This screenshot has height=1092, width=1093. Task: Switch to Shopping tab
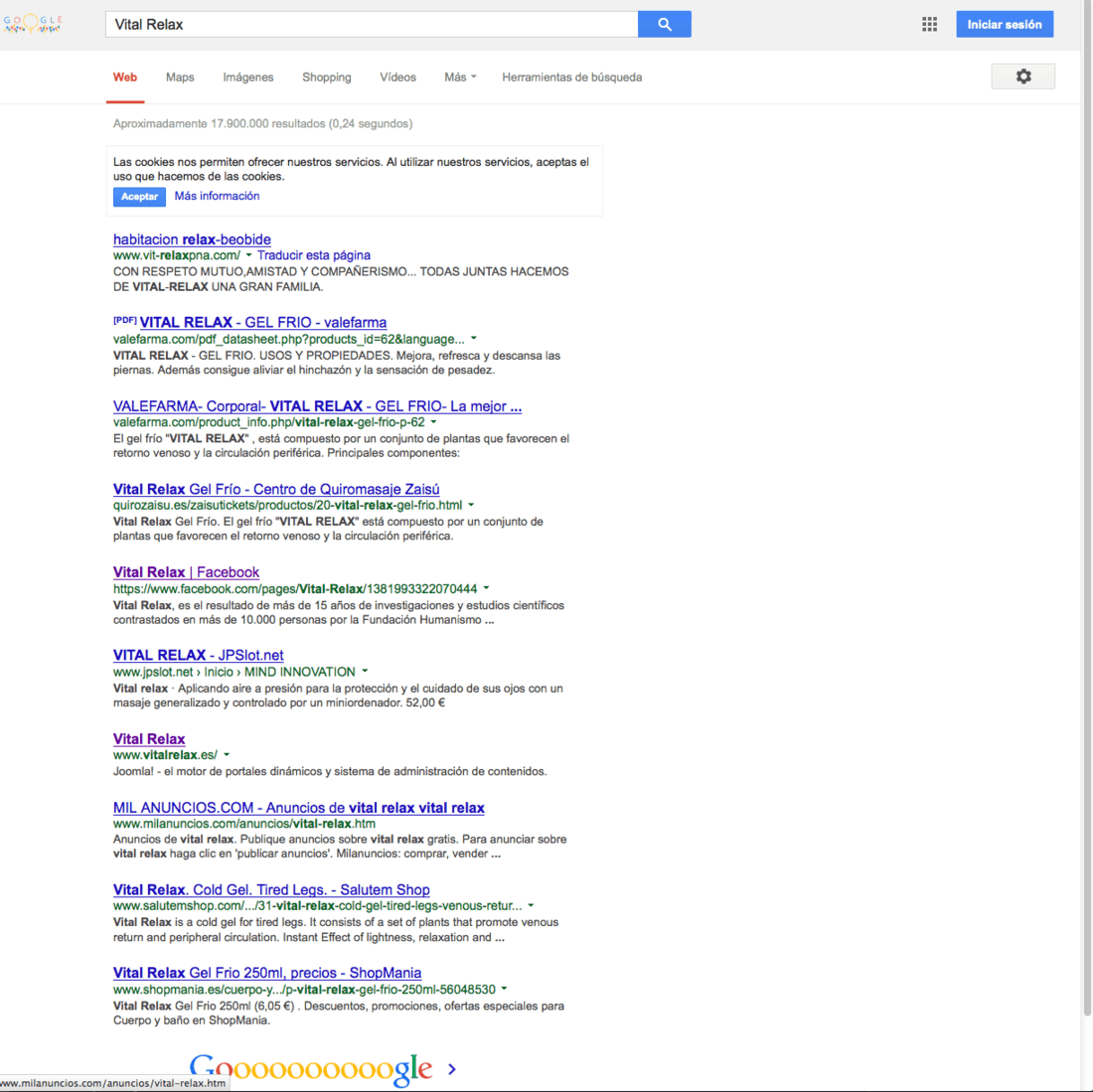pyautogui.click(x=326, y=78)
